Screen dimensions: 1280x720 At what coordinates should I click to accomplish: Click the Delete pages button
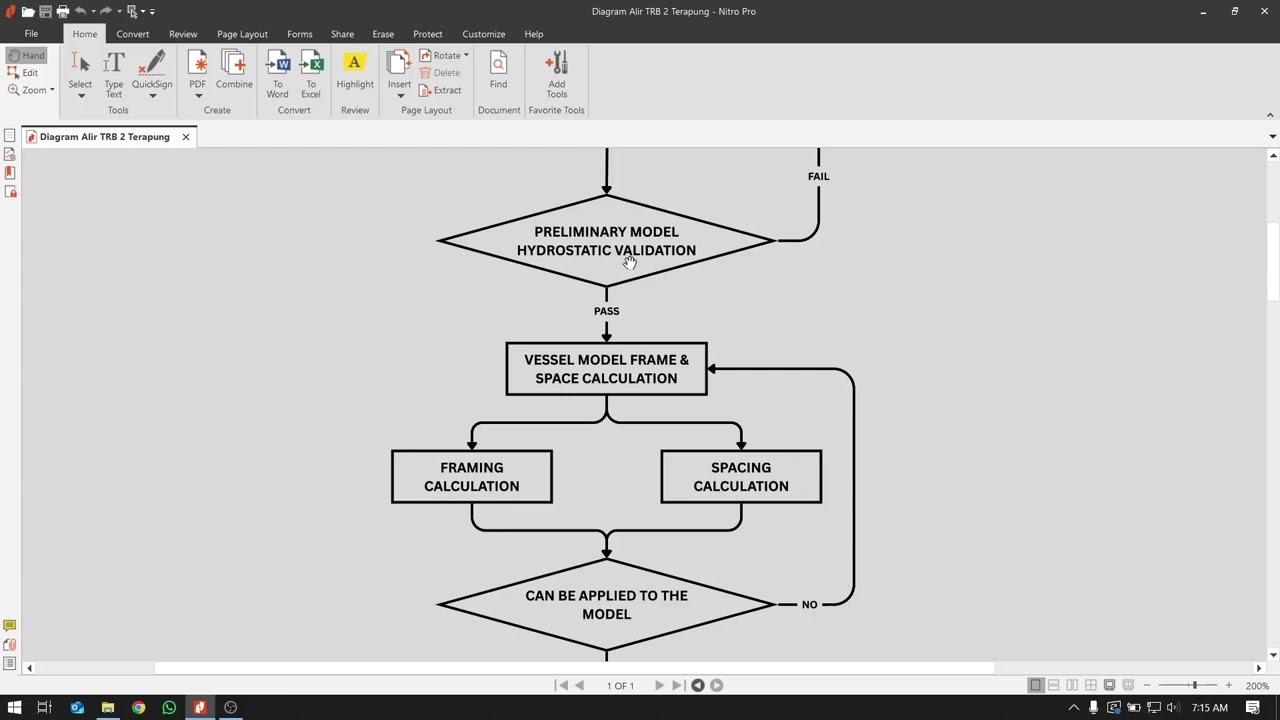[x=440, y=73]
